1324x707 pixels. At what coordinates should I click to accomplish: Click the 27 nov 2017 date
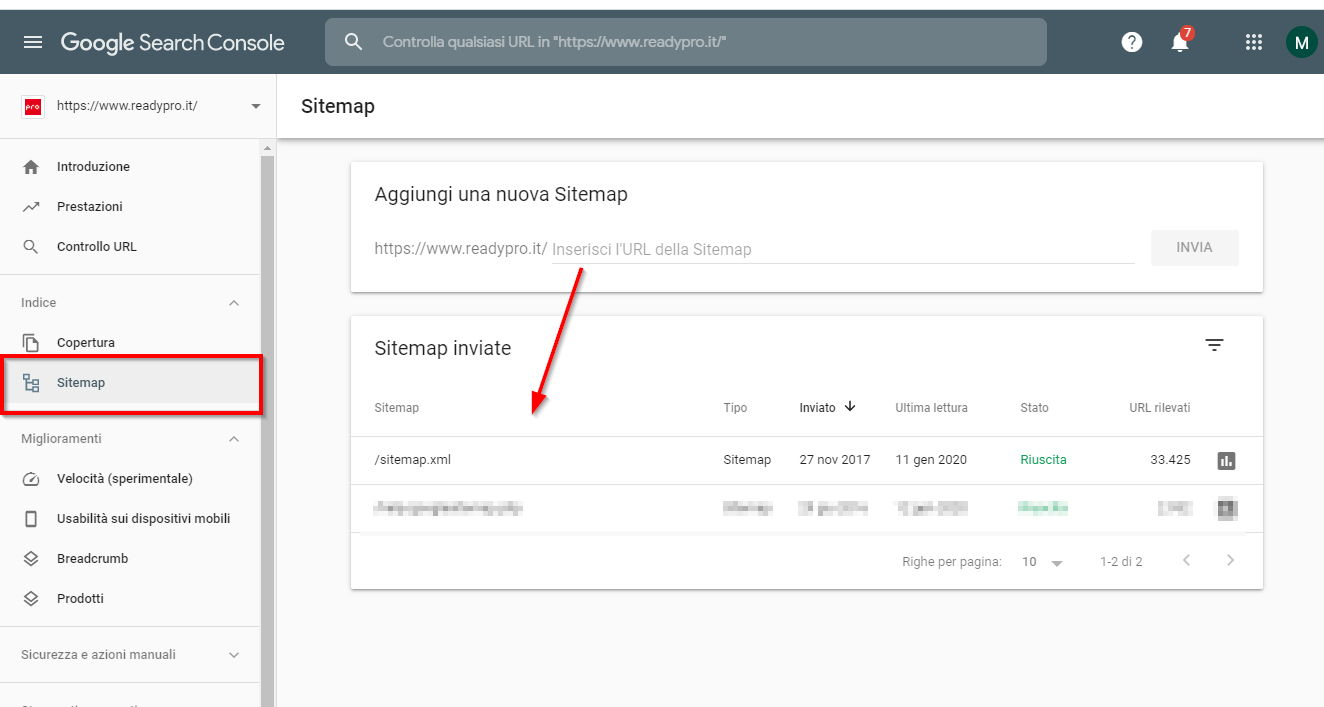[x=835, y=460]
